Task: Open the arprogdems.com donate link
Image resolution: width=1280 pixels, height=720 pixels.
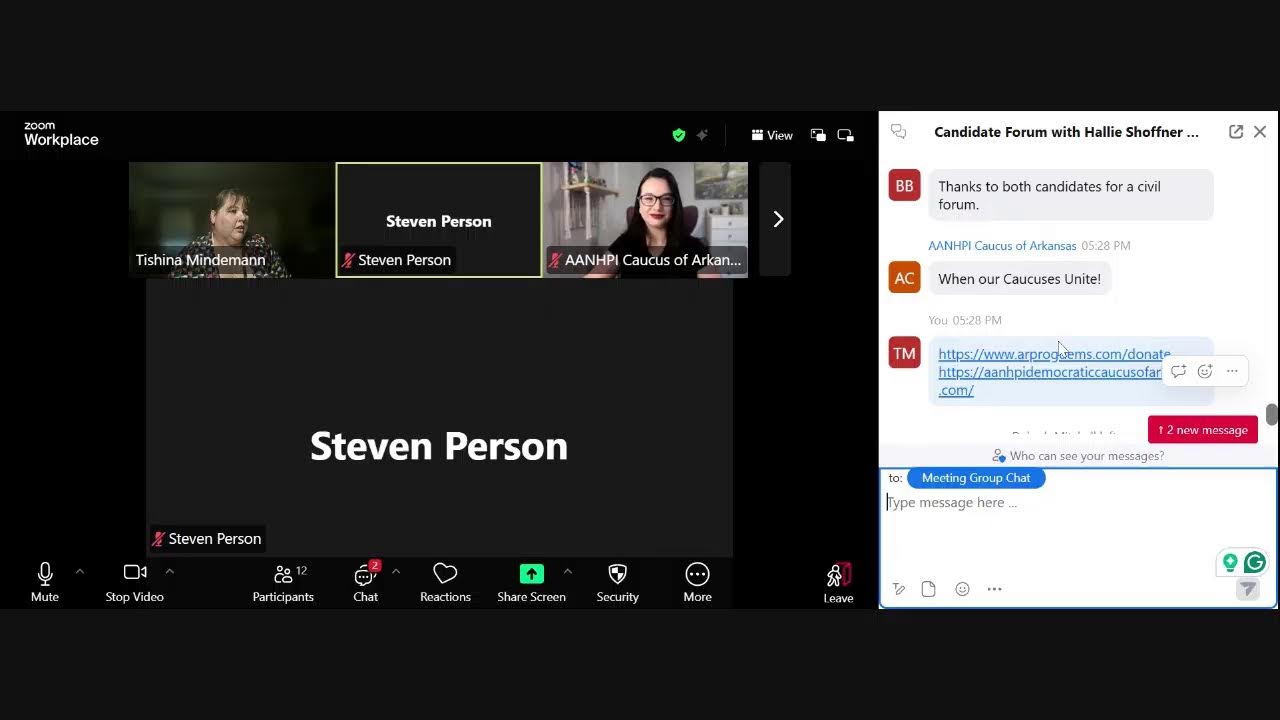Action: click(x=1054, y=354)
